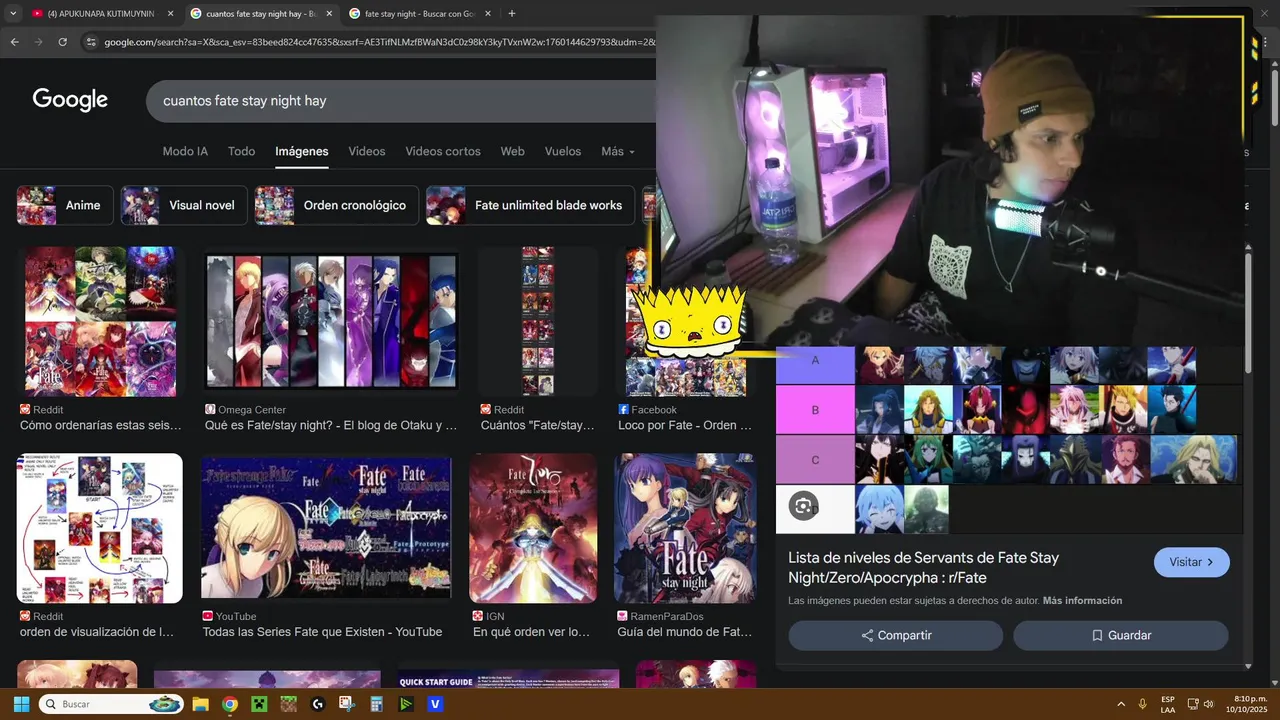Open the Windows Start menu
Viewport: 1280px width, 720px height.
[x=21, y=704]
